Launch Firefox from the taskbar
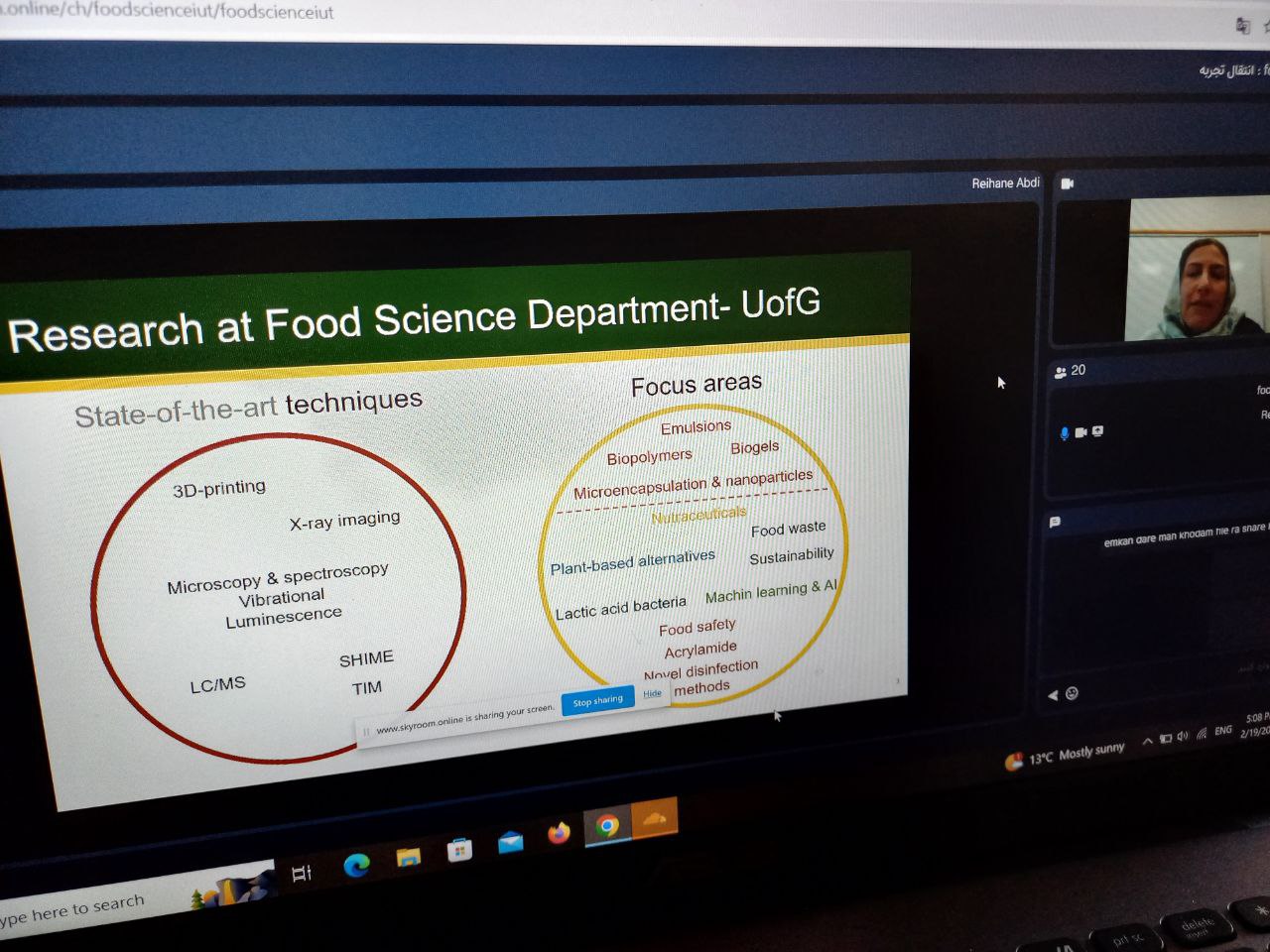Screen dimensions: 1270x952 coord(559,833)
